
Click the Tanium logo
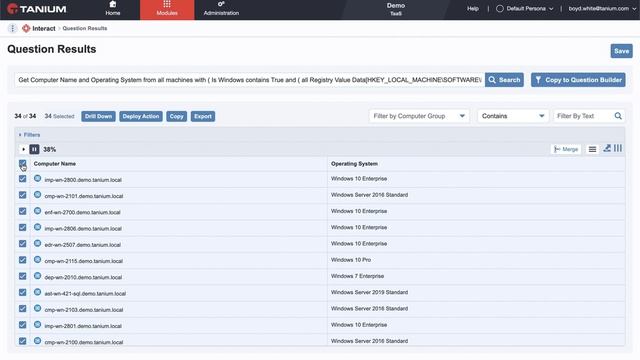[x=36, y=9]
